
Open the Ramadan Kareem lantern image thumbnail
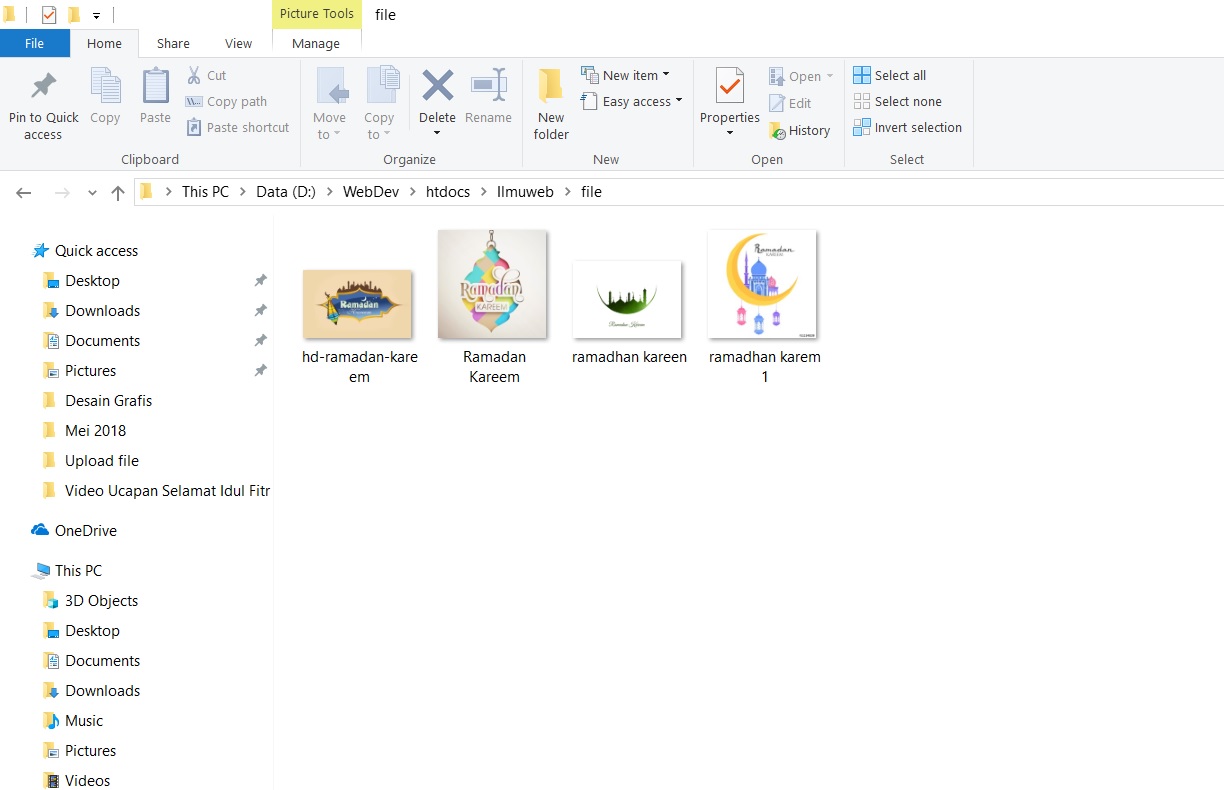pyautogui.click(x=492, y=283)
